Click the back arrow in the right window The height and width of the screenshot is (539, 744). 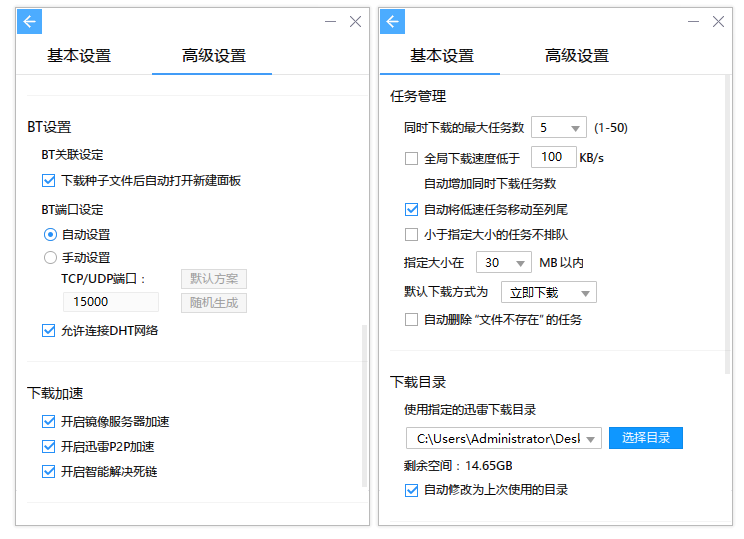click(392, 21)
